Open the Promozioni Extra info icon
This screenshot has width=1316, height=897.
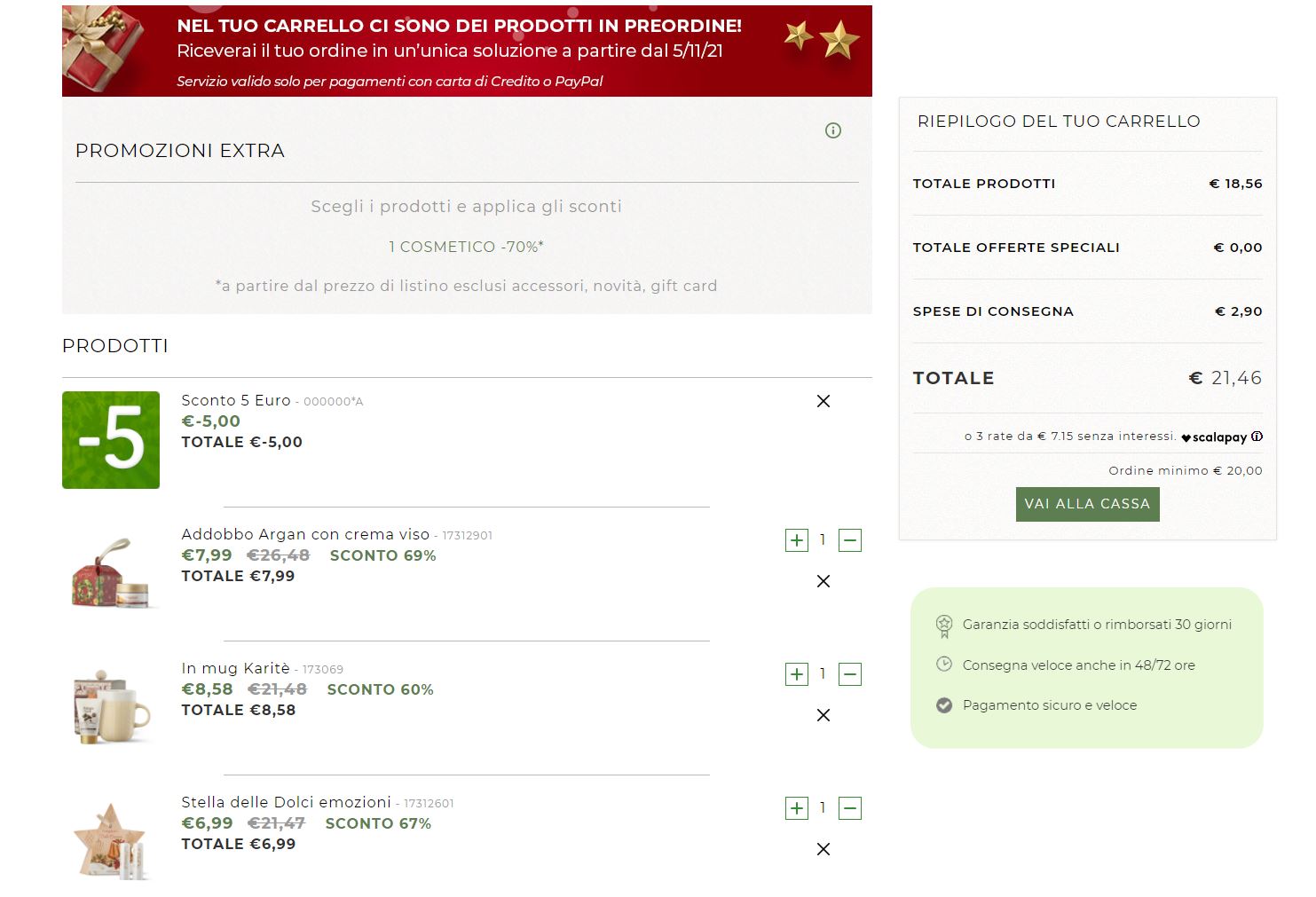[832, 130]
